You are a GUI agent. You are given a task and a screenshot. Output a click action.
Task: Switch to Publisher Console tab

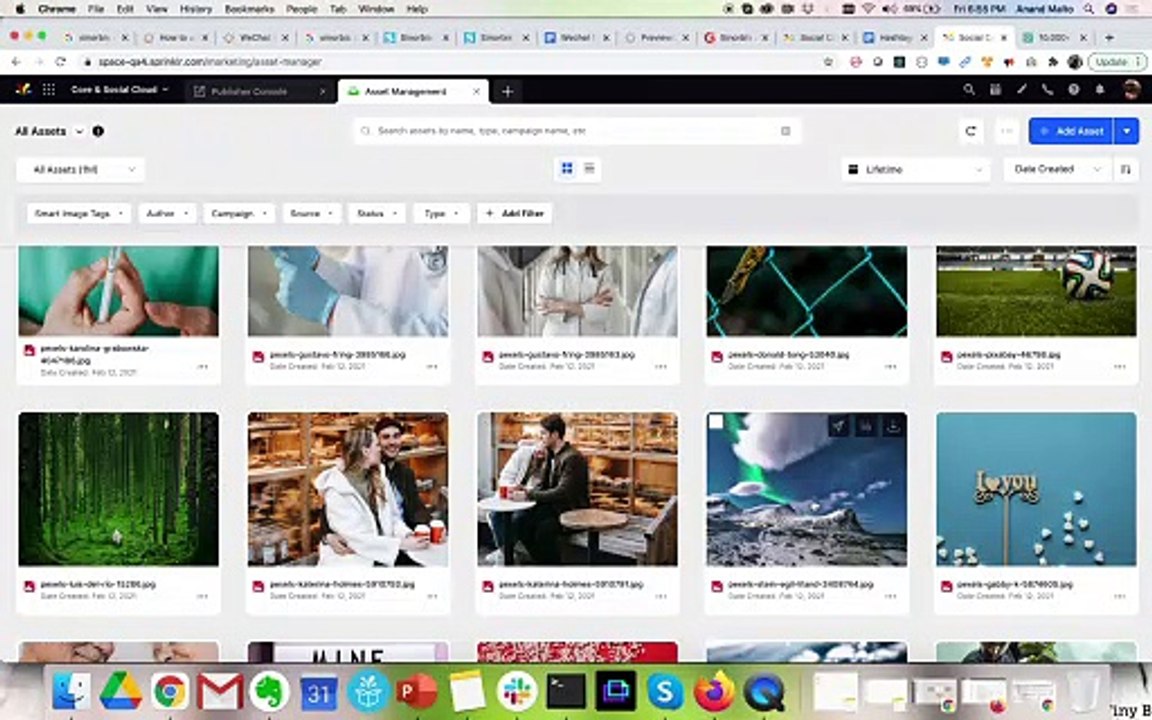pos(249,92)
